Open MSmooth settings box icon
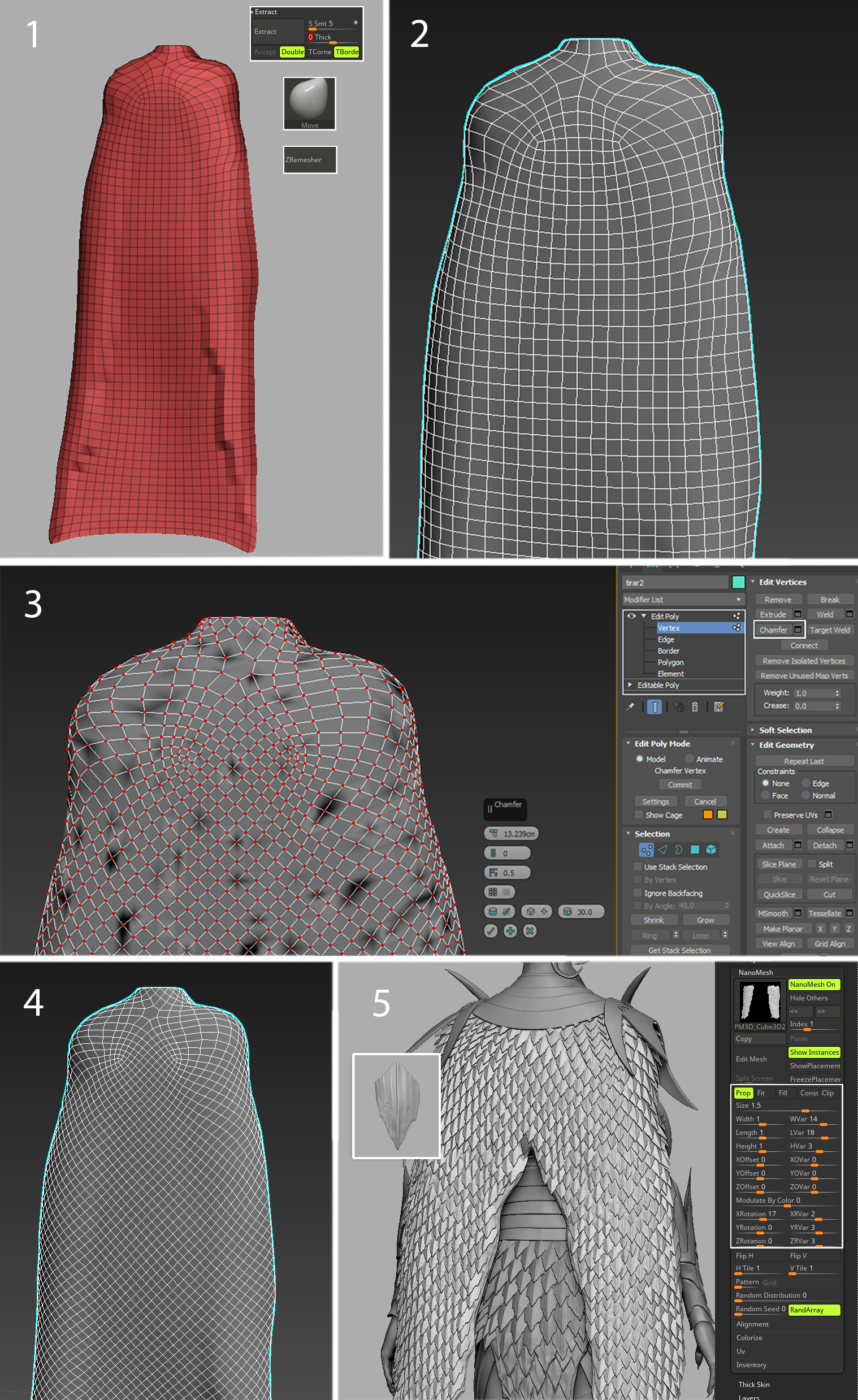 click(798, 913)
